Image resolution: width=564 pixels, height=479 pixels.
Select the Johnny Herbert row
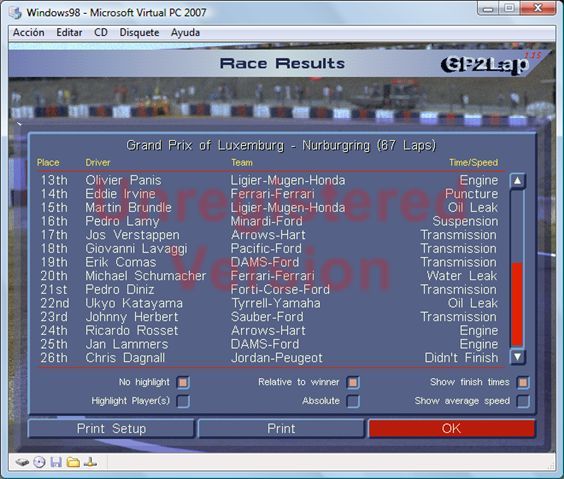269,317
